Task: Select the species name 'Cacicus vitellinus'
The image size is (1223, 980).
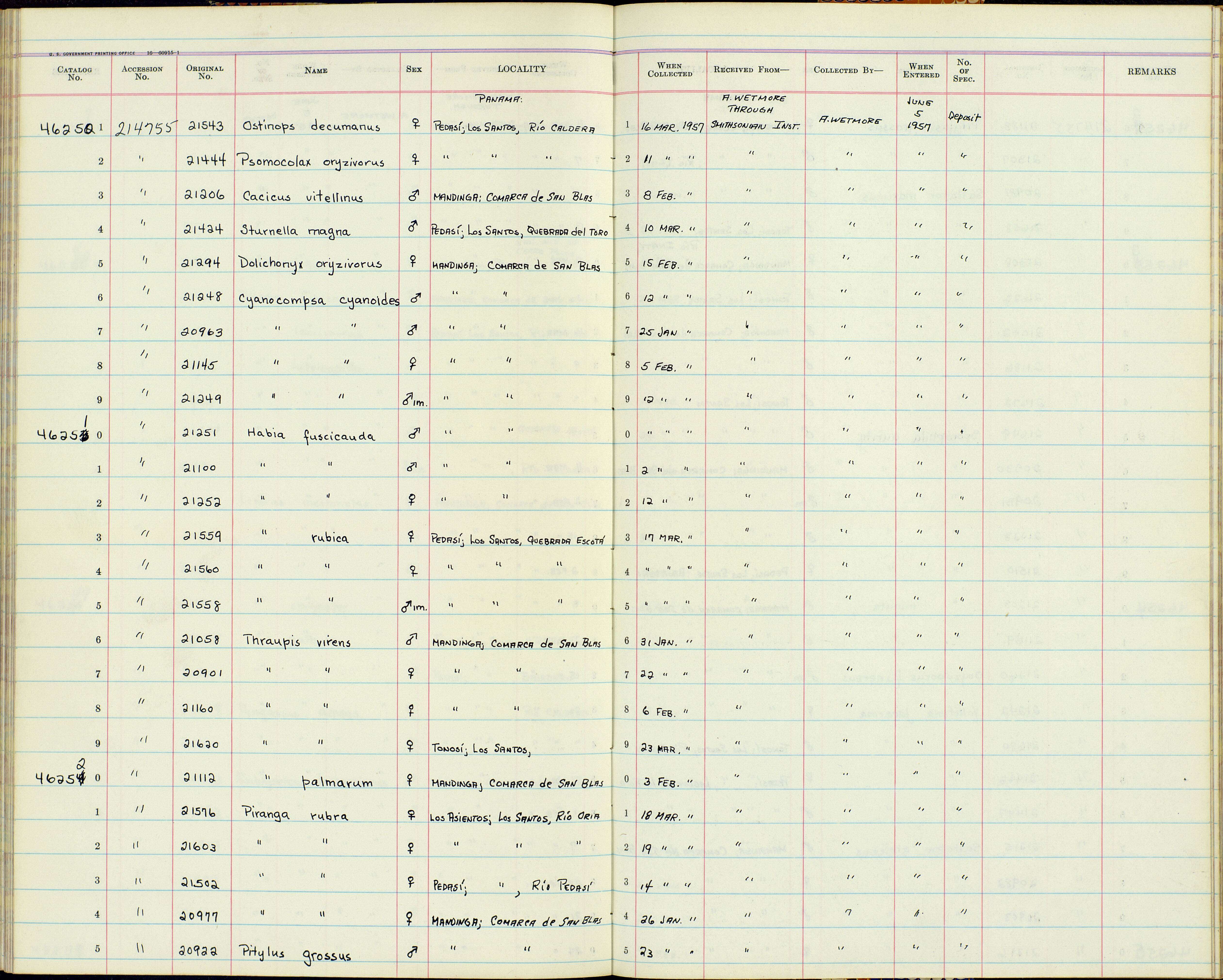Action: pos(302,197)
